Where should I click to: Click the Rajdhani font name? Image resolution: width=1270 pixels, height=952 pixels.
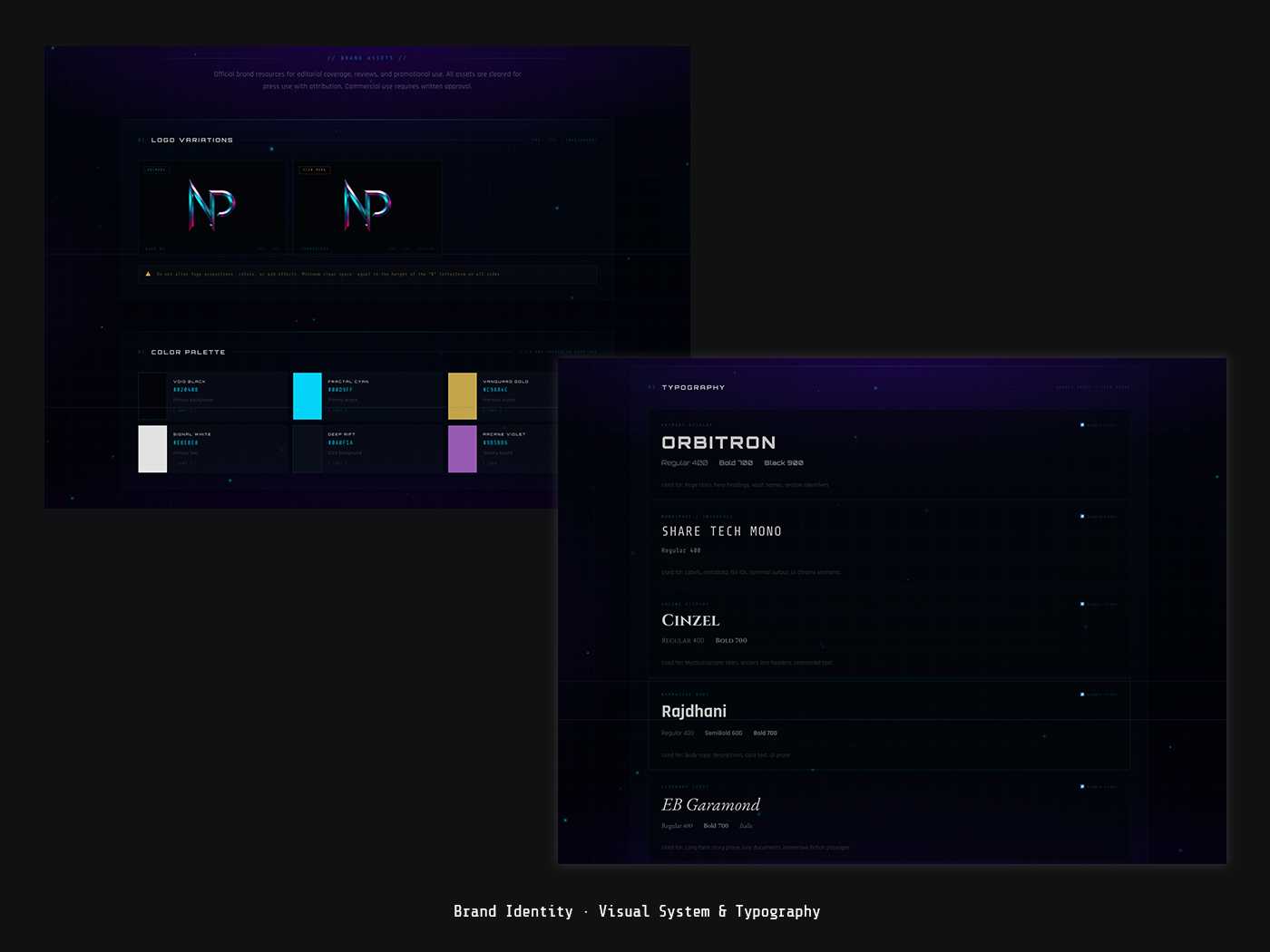click(694, 712)
